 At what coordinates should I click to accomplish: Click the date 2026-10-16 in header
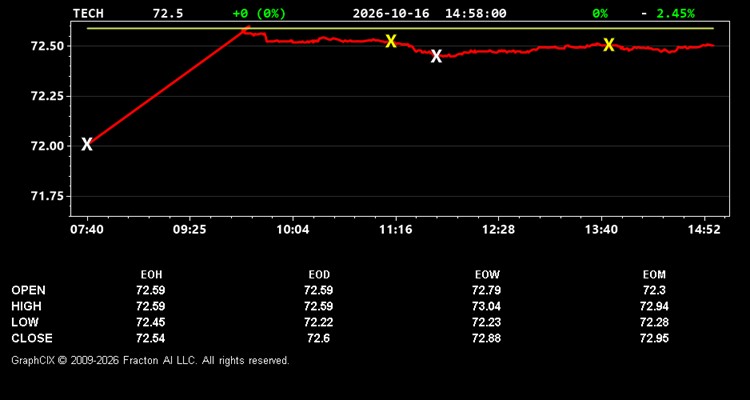tap(391, 13)
